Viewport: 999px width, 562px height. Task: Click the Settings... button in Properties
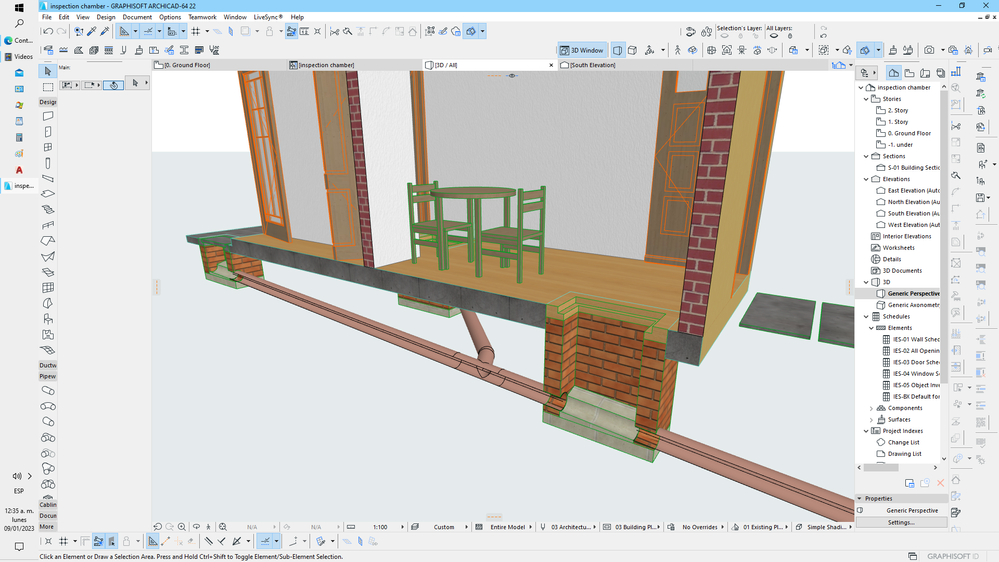pos(901,522)
